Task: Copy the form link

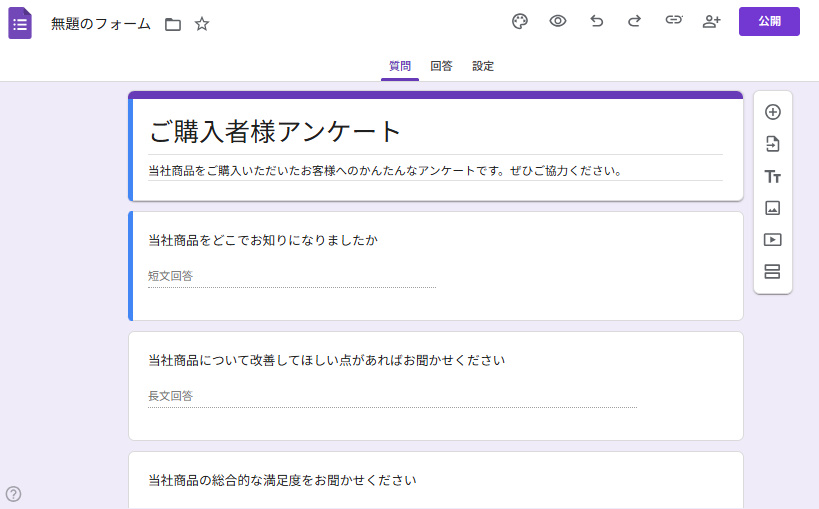Action: click(674, 21)
